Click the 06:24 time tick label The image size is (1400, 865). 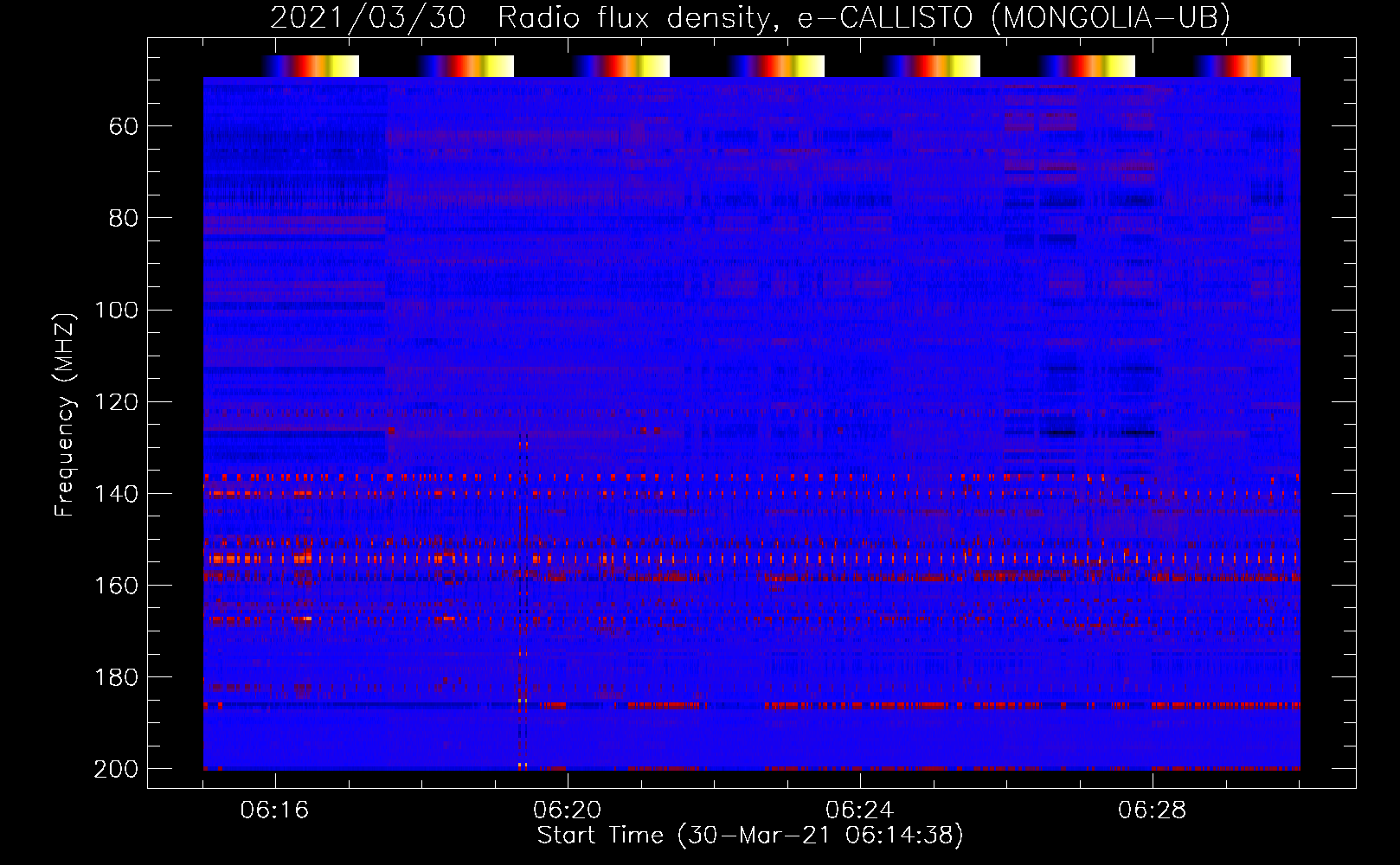pyautogui.click(x=860, y=810)
